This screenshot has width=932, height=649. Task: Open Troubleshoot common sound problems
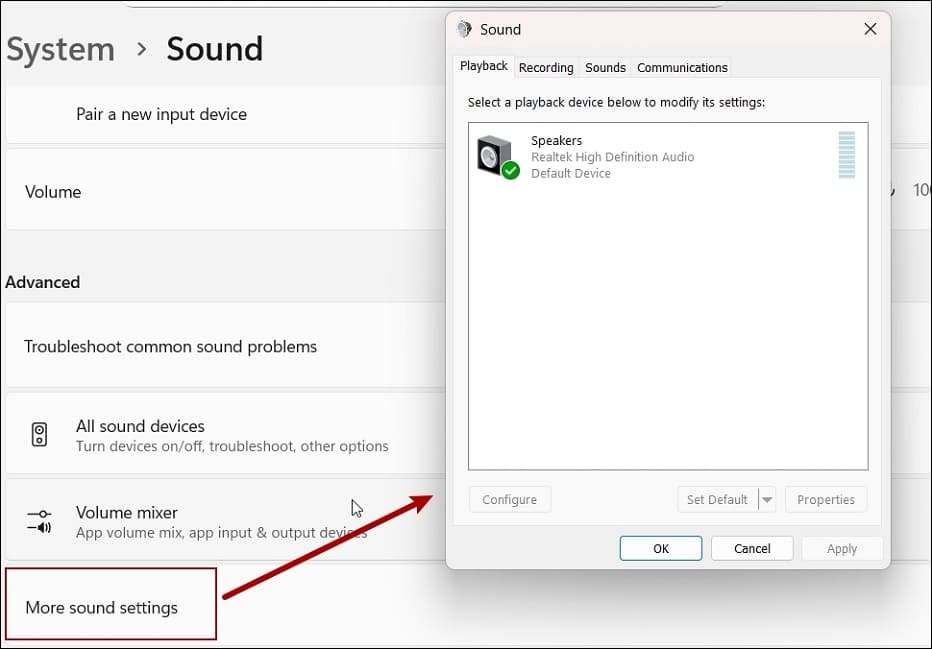pyautogui.click(x=170, y=346)
